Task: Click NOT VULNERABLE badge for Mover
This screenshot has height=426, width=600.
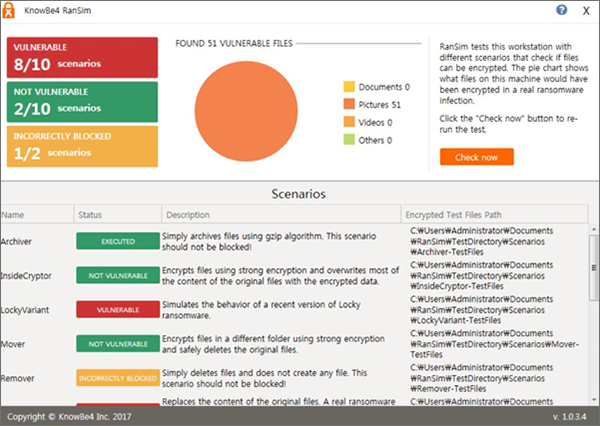Action: coord(118,344)
